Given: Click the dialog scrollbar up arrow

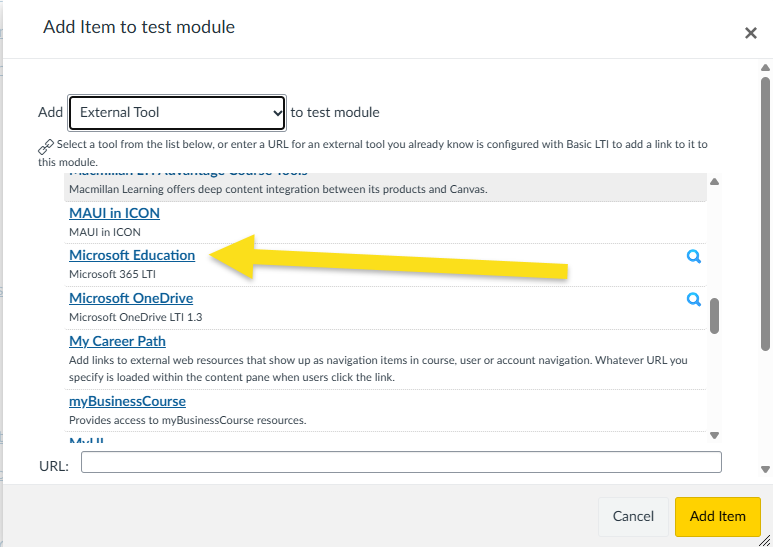Looking at the screenshot, I should [x=765, y=68].
